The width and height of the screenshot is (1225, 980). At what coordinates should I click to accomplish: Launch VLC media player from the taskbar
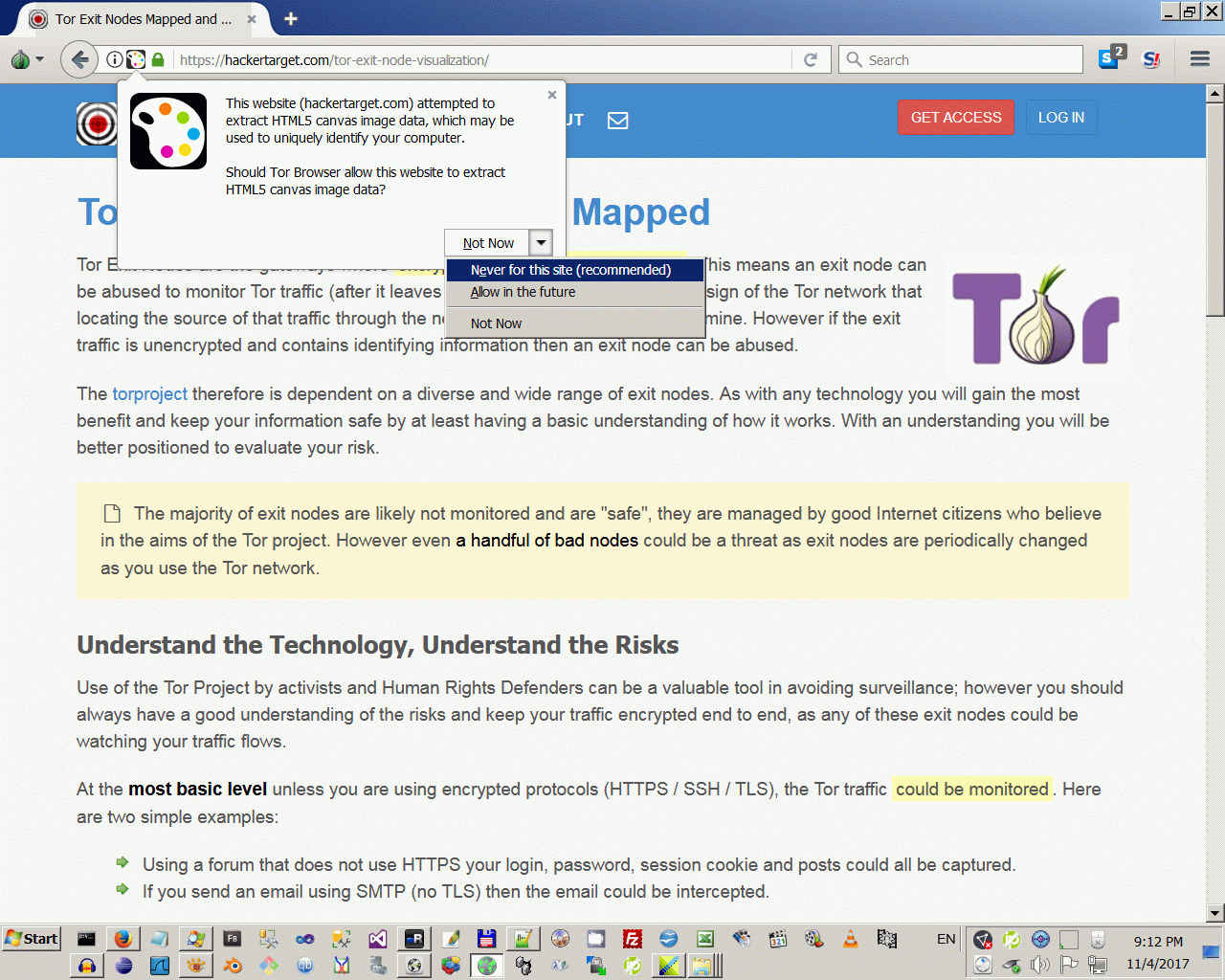(850, 939)
